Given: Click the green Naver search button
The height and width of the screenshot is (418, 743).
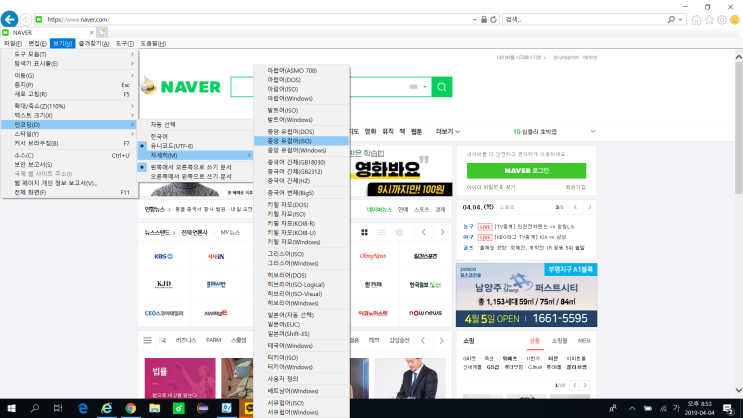Looking at the screenshot, I should tap(442, 87).
